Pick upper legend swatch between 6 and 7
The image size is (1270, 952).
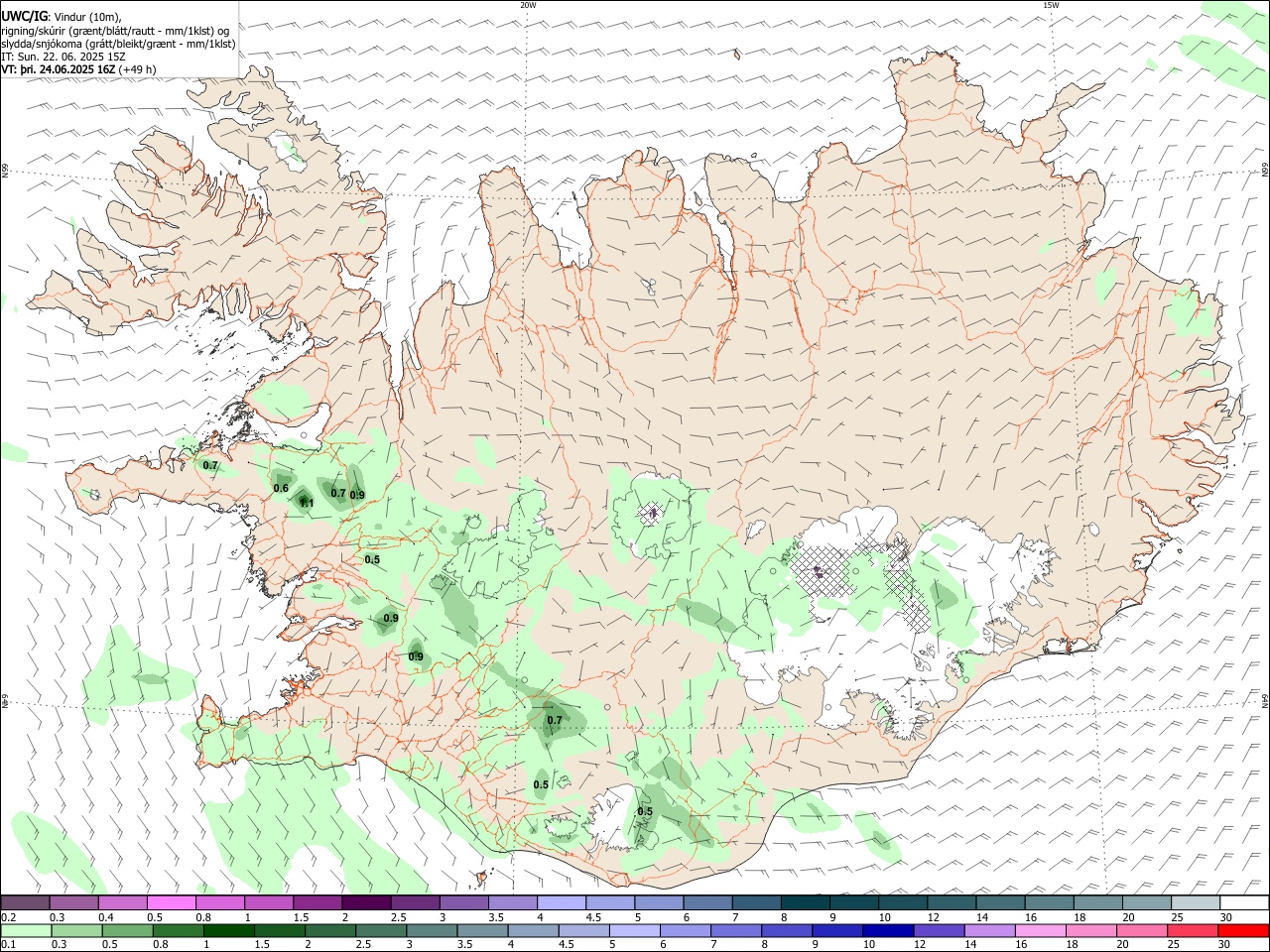707,902
